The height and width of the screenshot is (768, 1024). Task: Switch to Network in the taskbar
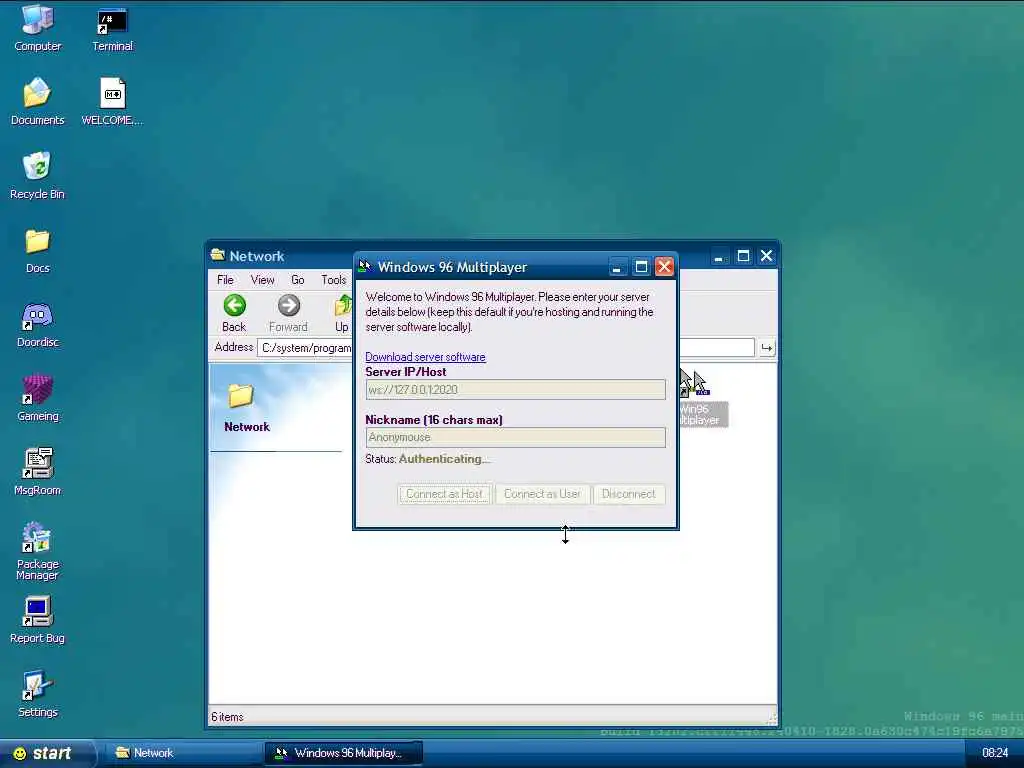point(183,753)
